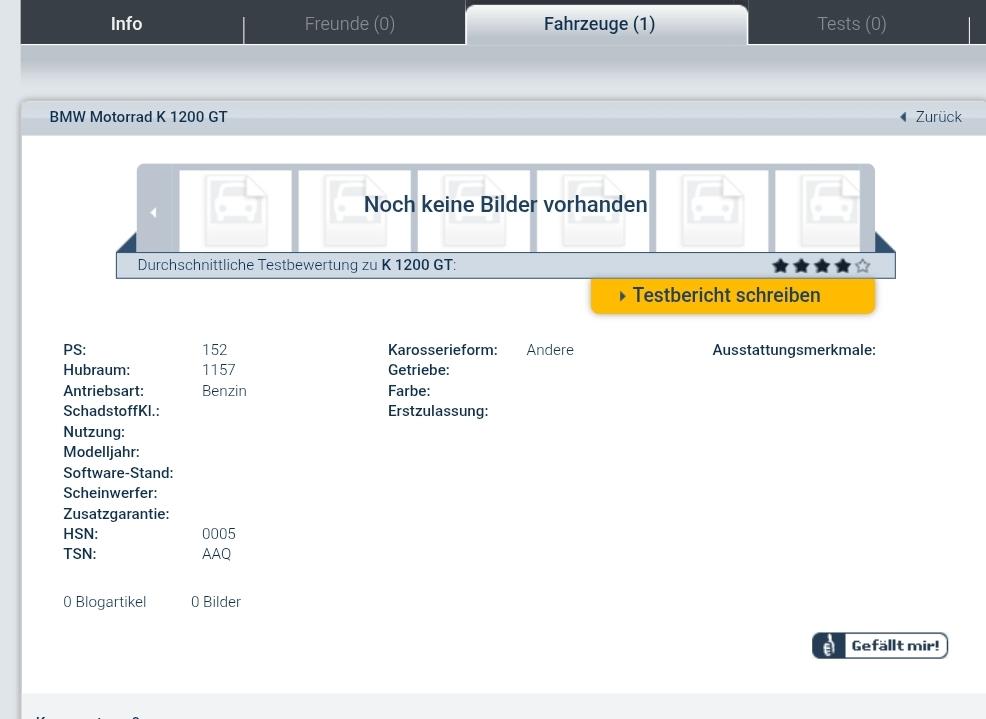The image size is (986, 719).
Task: Click the small arrow icon inside Testbericht schreiben
Action: (623, 296)
